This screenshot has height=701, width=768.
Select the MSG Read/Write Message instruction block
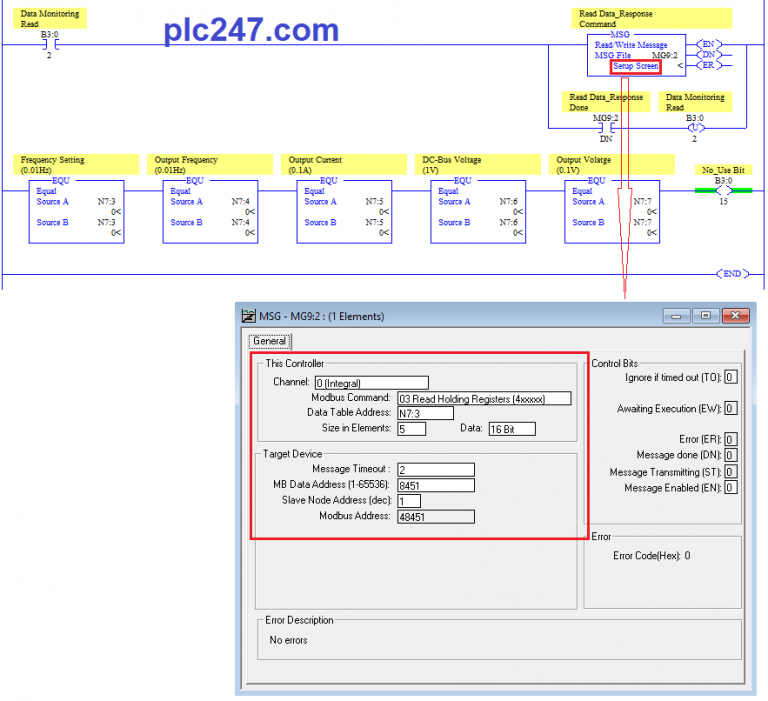[636, 54]
